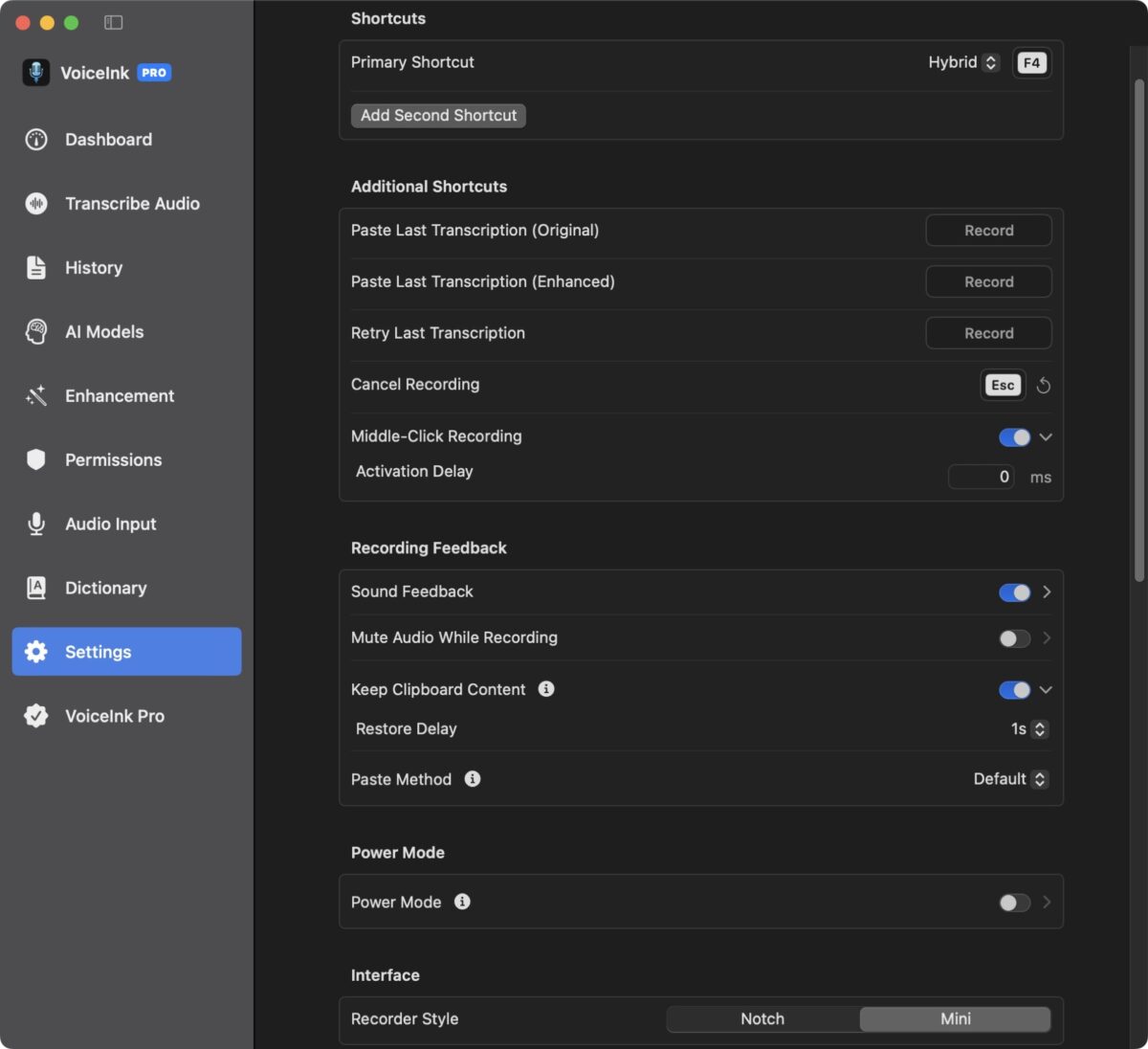Open the History page

click(x=126, y=268)
